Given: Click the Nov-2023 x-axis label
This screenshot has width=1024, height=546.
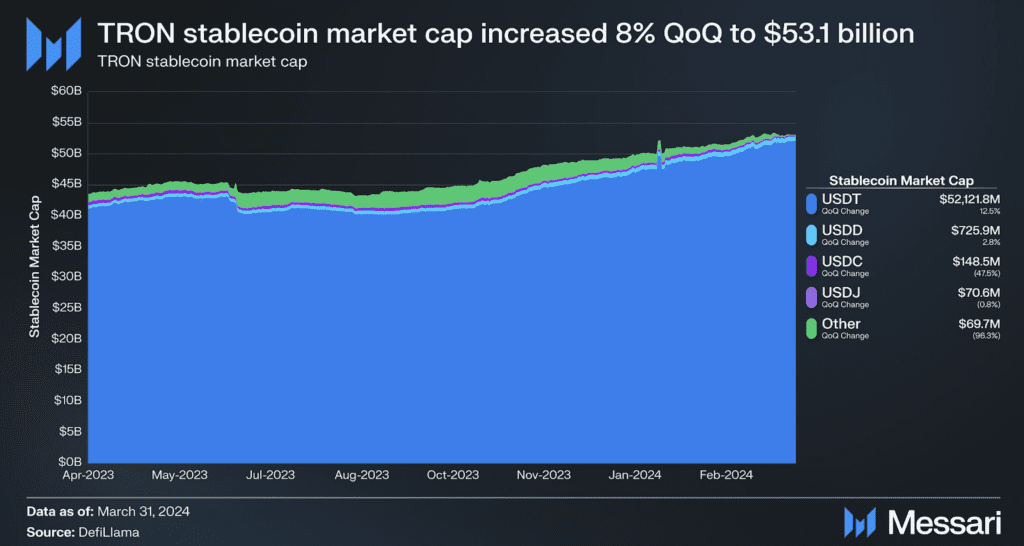Looking at the screenshot, I should (544, 476).
